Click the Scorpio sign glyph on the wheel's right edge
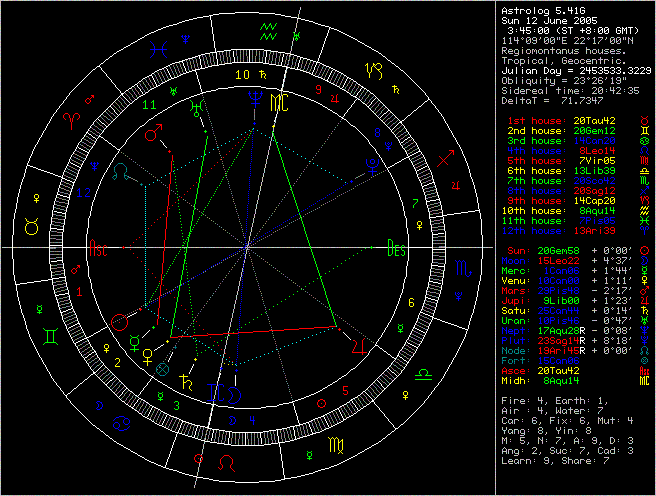 pos(461,269)
